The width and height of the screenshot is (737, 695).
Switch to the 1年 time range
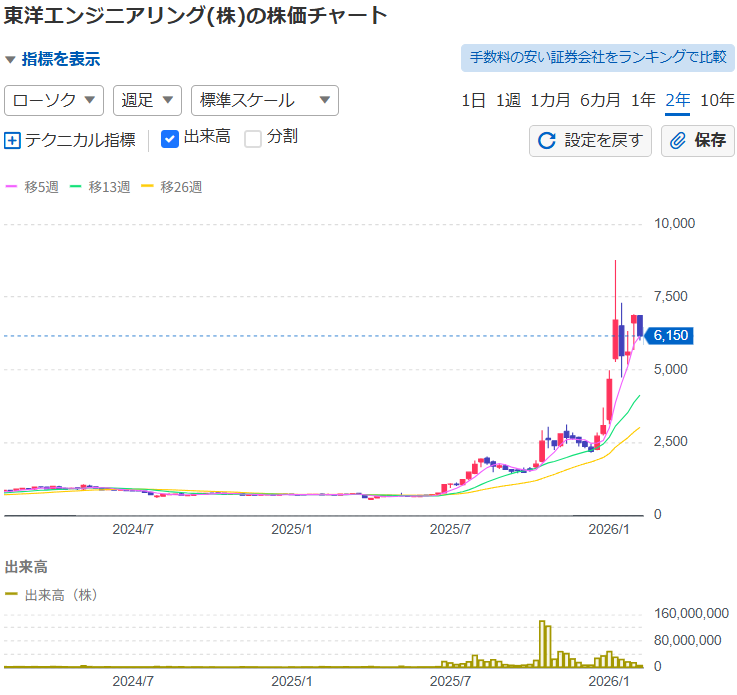[x=643, y=100]
